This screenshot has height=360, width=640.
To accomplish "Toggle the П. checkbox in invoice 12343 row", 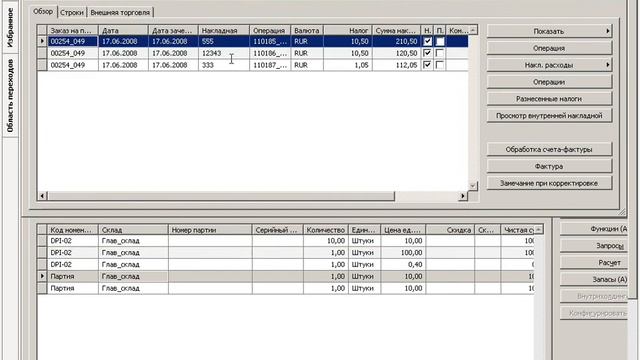I will 440,53.
